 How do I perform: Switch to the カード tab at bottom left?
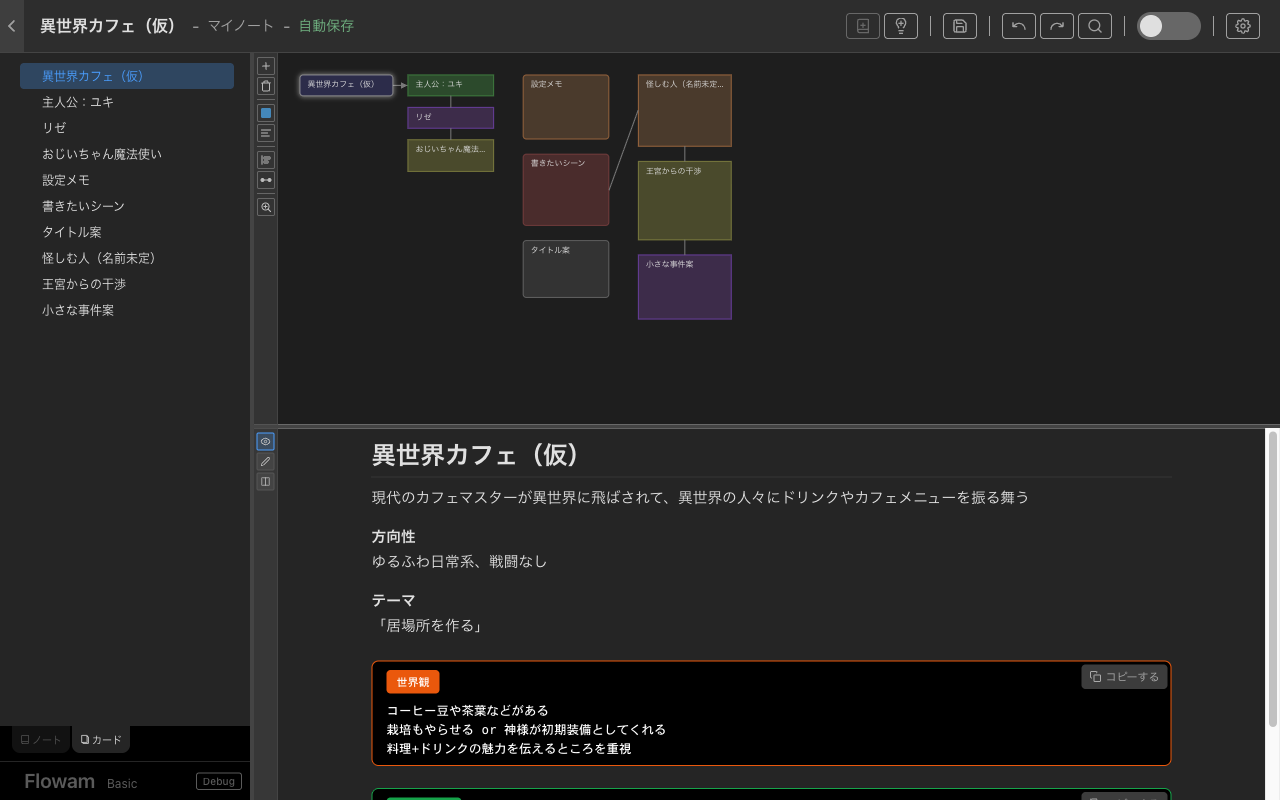[x=100, y=739]
